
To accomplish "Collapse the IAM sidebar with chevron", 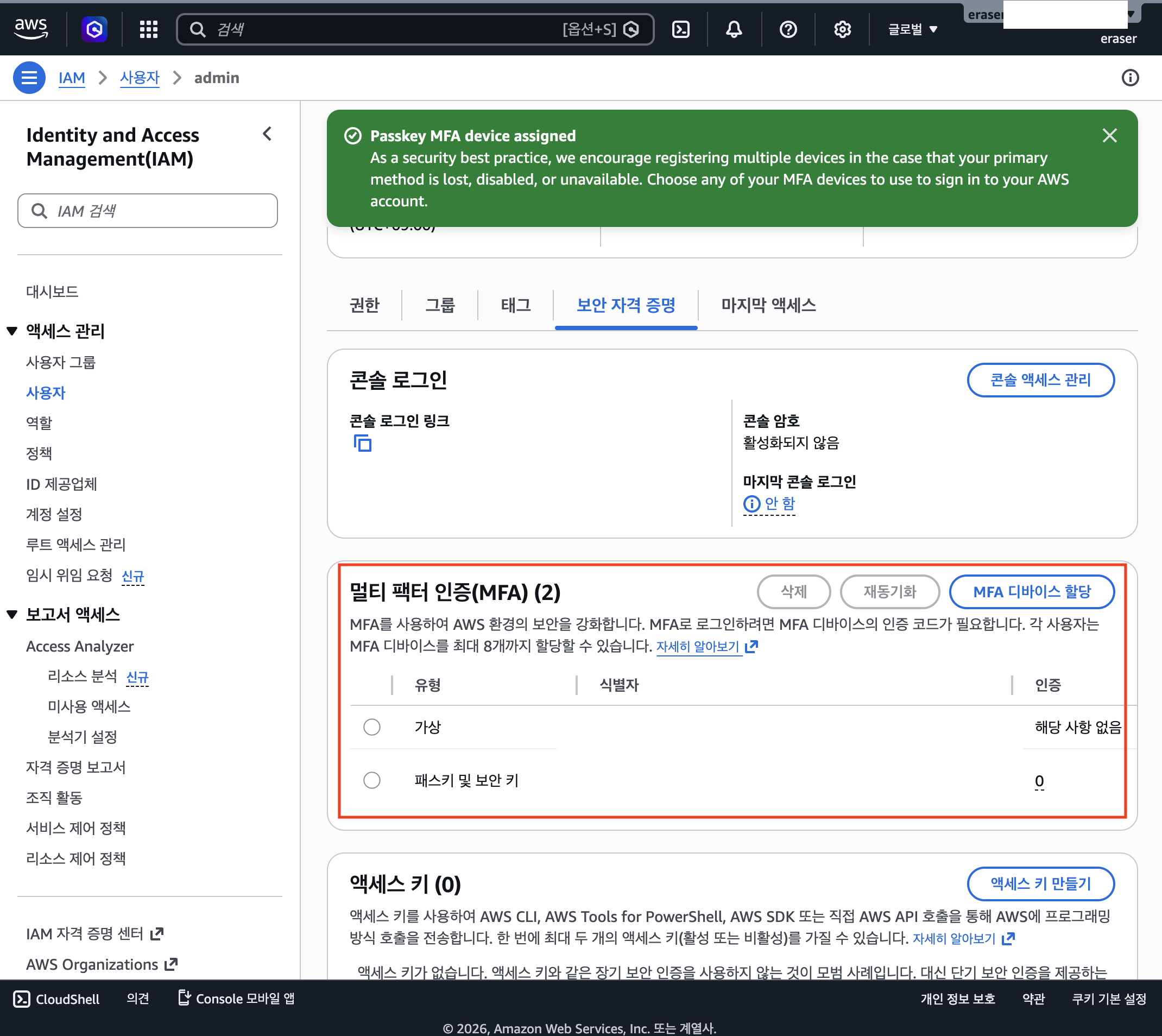I will click(267, 134).
